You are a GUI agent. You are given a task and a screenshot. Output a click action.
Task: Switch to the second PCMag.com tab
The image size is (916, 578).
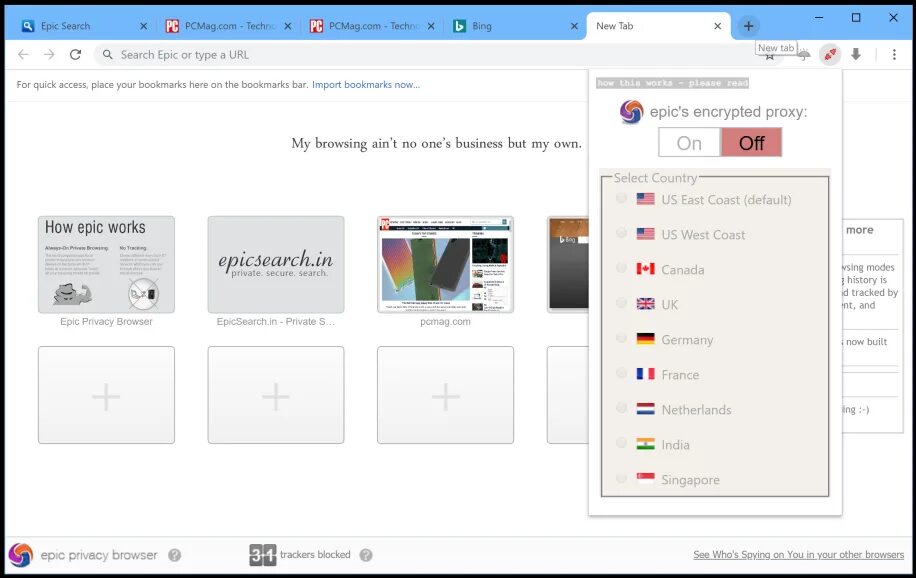(372, 26)
